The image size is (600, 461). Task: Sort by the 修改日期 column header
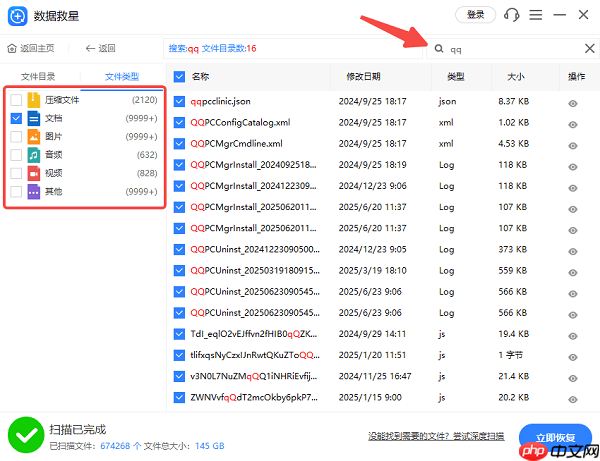tap(363, 77)
